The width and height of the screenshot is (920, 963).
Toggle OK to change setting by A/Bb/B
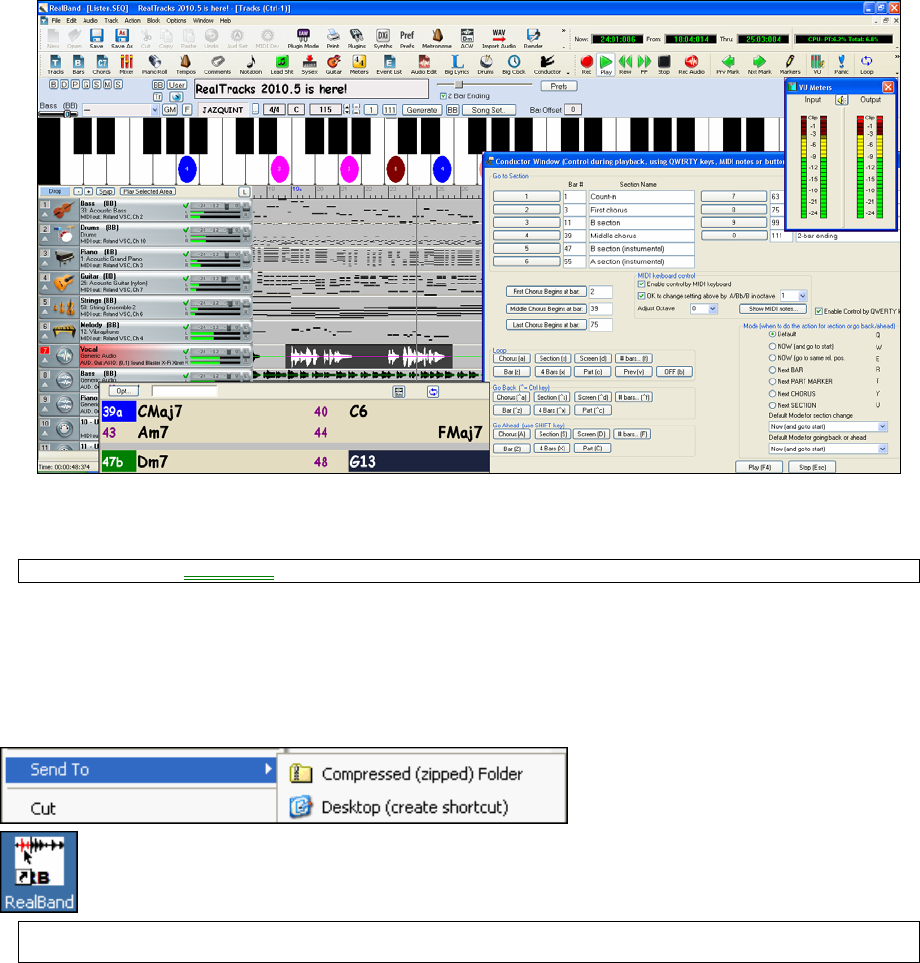[641, 296]
